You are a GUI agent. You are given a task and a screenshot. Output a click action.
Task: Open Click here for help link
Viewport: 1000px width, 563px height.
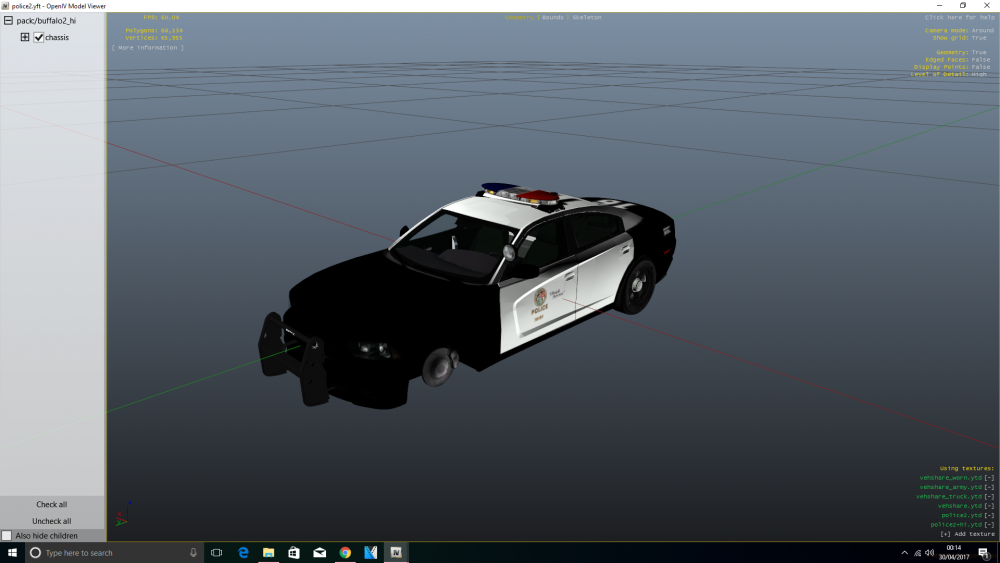[x=959, y=17]
